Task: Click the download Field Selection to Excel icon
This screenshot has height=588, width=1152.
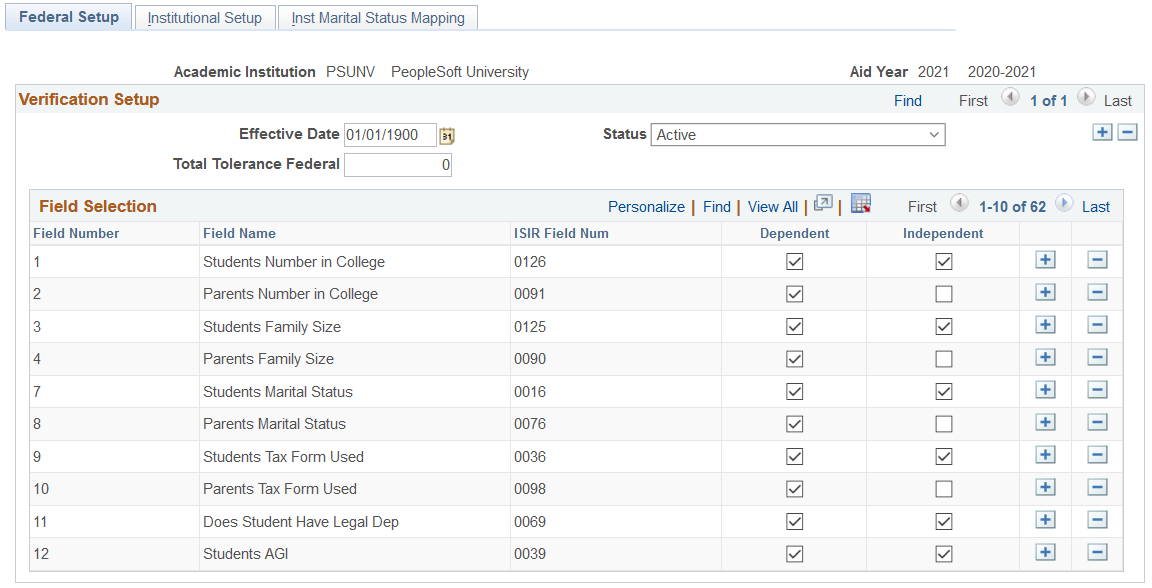Action: tap(861, 206)
